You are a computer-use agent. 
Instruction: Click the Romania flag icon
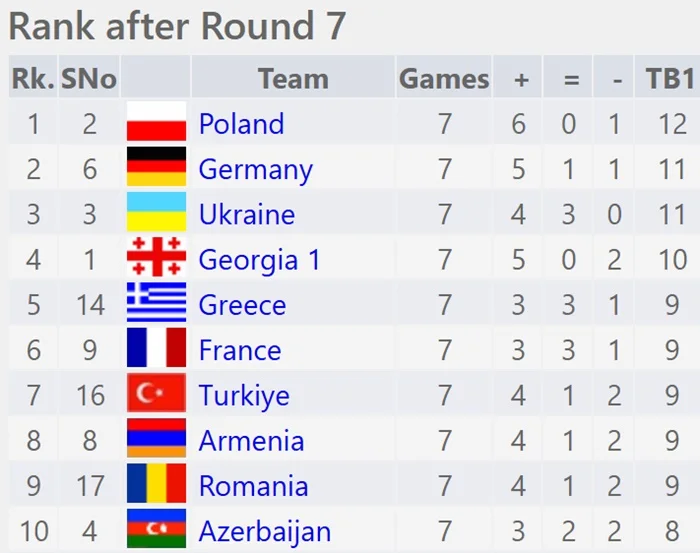[x=156, y=485]
